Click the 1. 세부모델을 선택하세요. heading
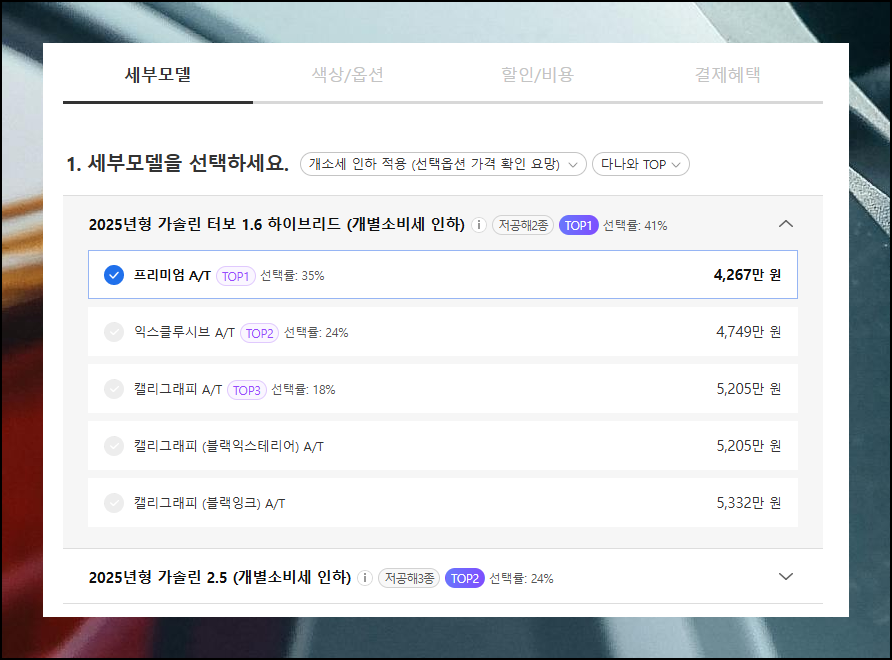The height and width of the screenshot is (660, 892). (x=177, y=164)
